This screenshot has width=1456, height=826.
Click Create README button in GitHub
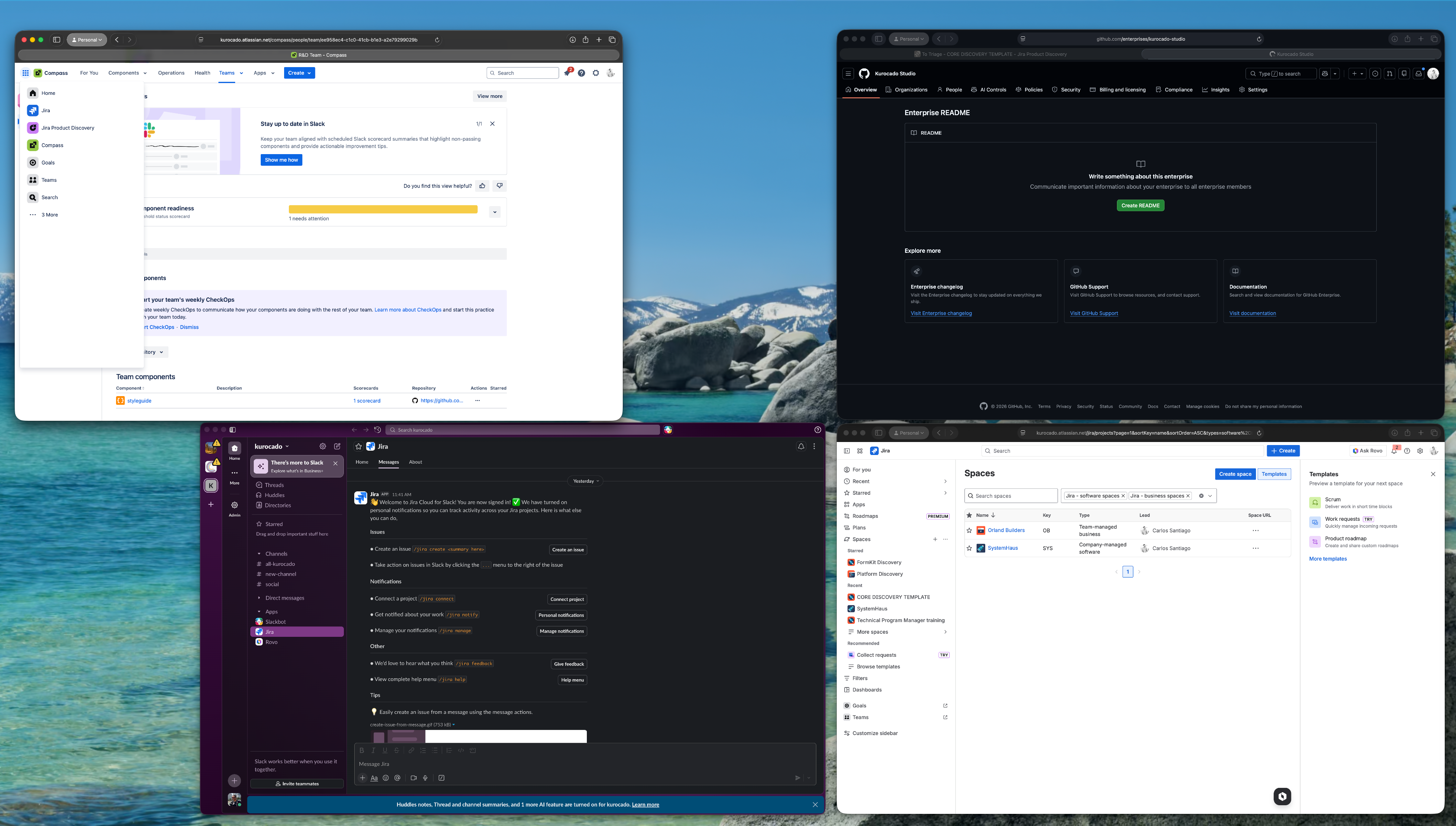coord(1140,205)
